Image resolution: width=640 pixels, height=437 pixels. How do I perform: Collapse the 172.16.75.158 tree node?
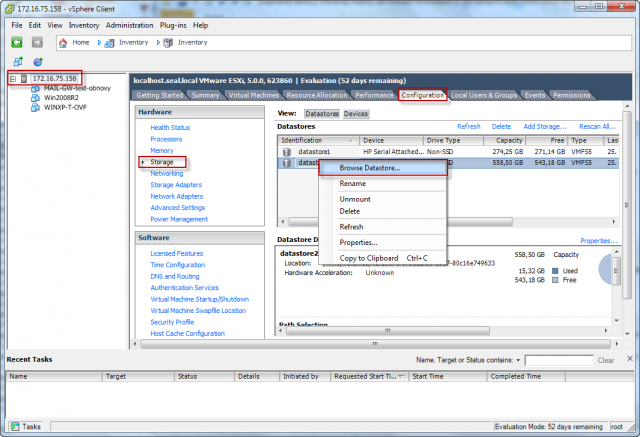13,78
